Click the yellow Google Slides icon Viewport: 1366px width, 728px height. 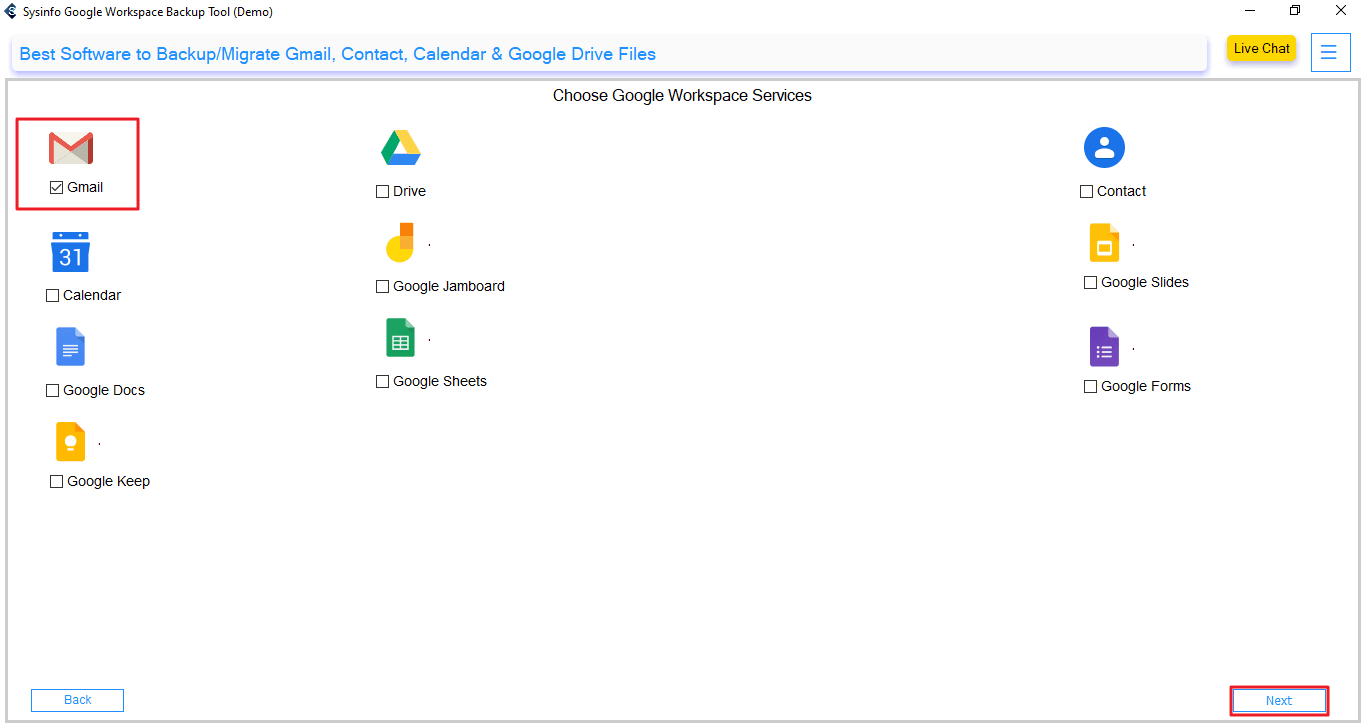coord(1104,243)
